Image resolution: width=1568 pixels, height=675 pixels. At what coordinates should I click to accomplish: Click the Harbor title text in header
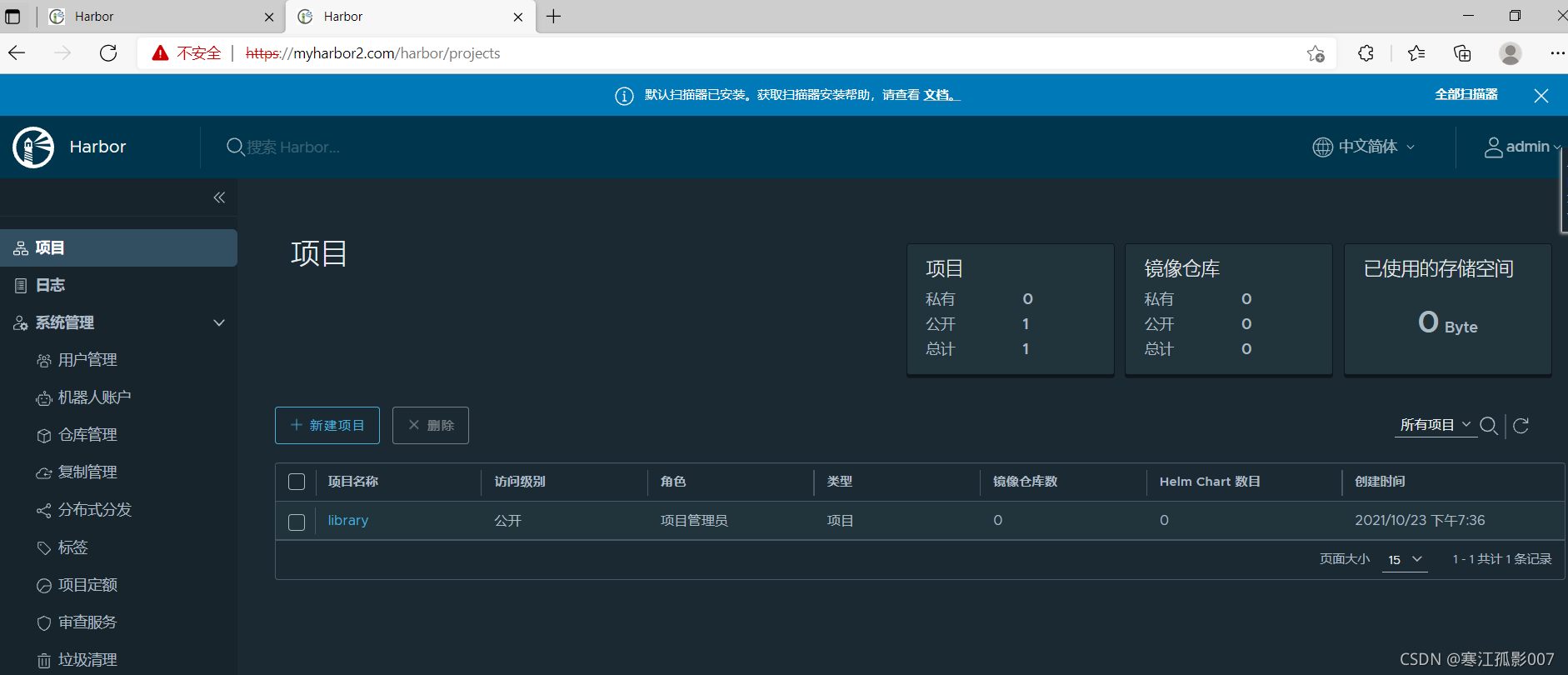(x=97, y=147)
